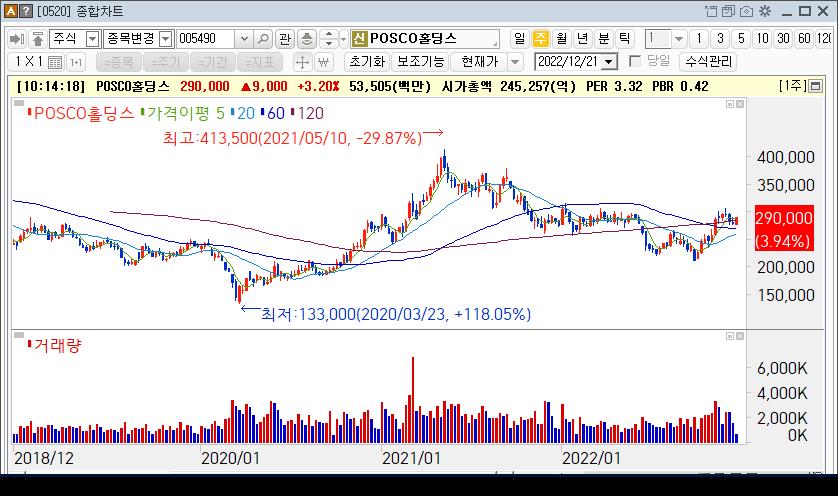Toggle the crosshair cursor tool
The width and height of the screenshot is (838, 496).
[x=302, y=63]
